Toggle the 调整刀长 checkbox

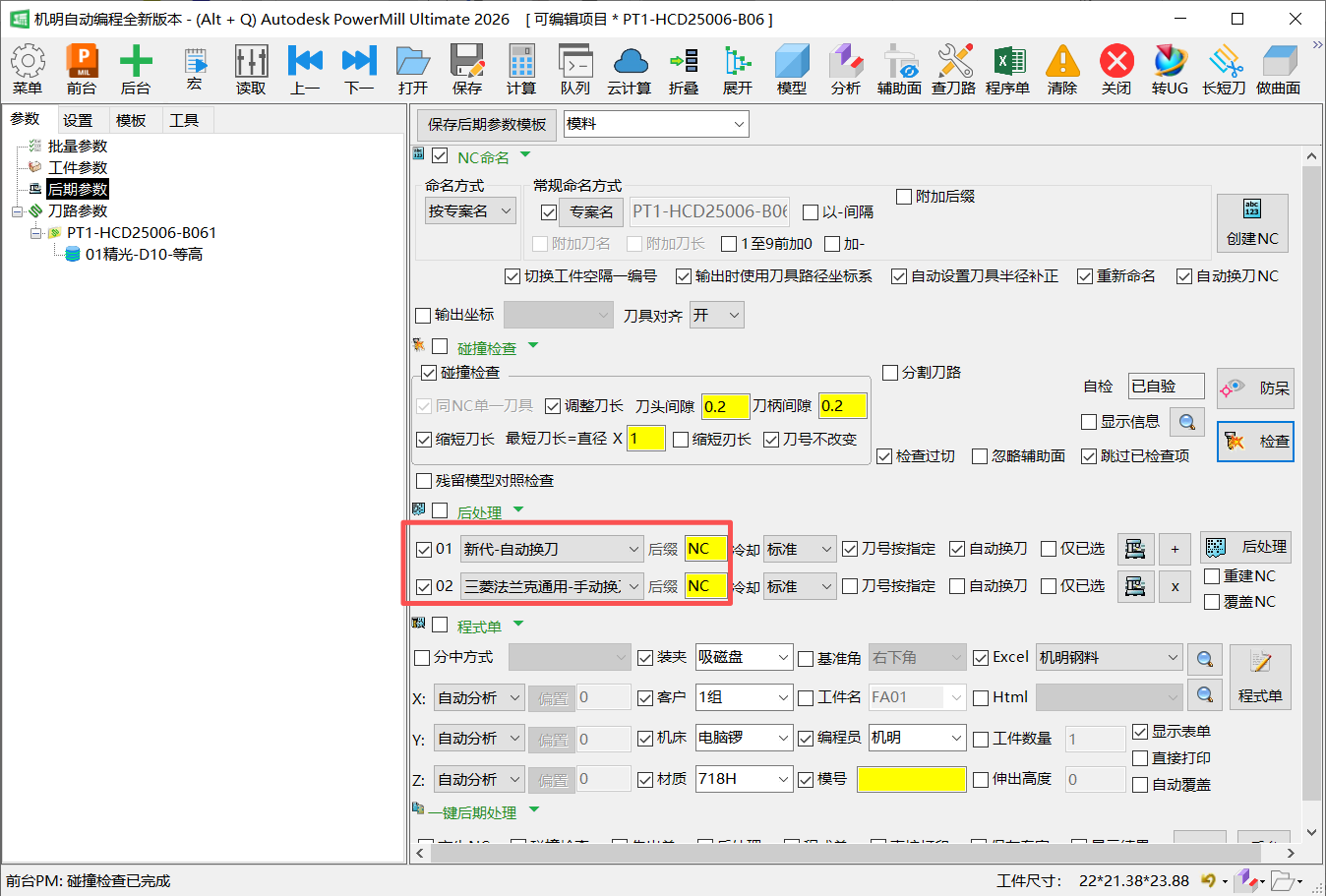click(x=553, y=406)
